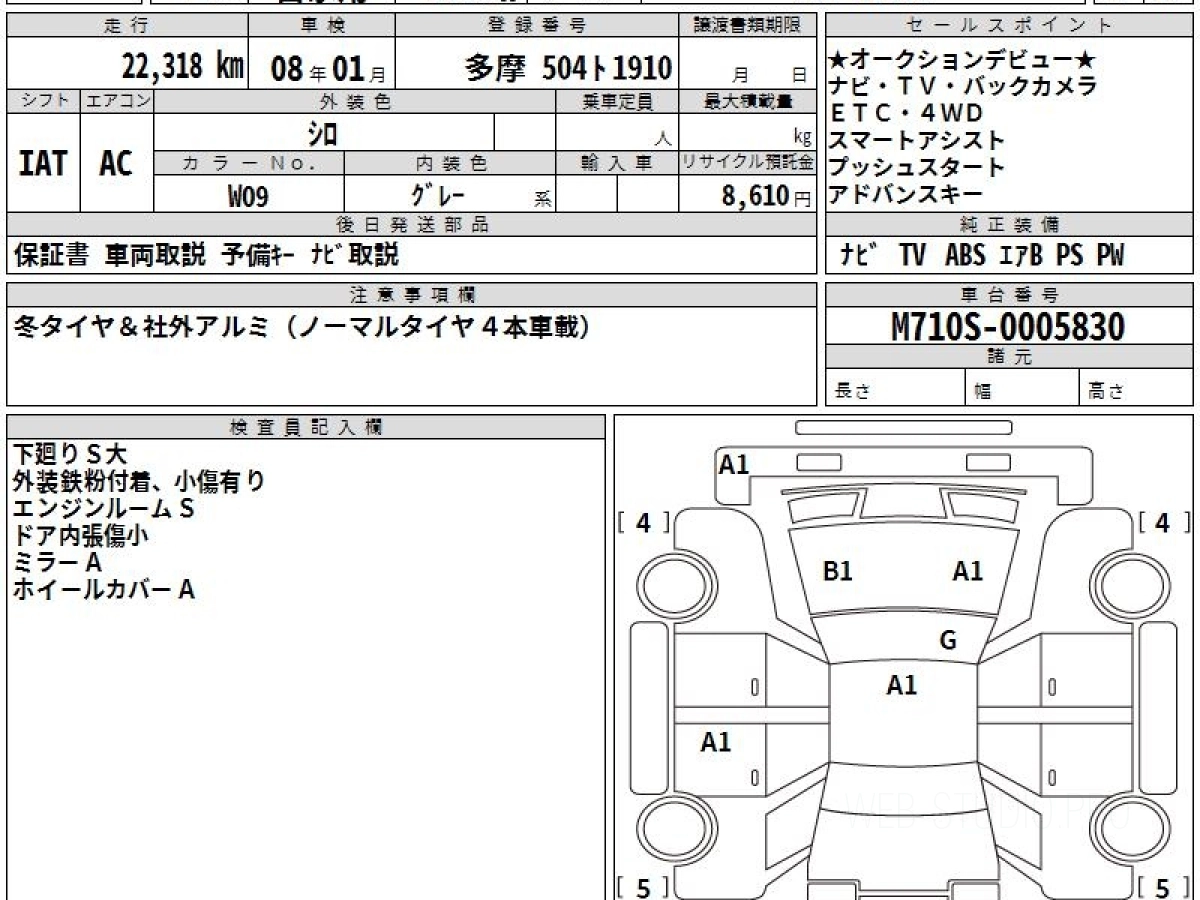Click A1 mark on front bumper
Viewport: 1200px width, 900px height.
pos(734,463)
